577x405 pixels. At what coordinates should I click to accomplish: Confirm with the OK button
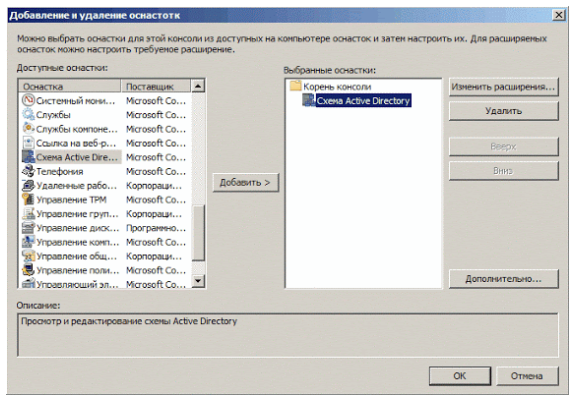[460, 376]
